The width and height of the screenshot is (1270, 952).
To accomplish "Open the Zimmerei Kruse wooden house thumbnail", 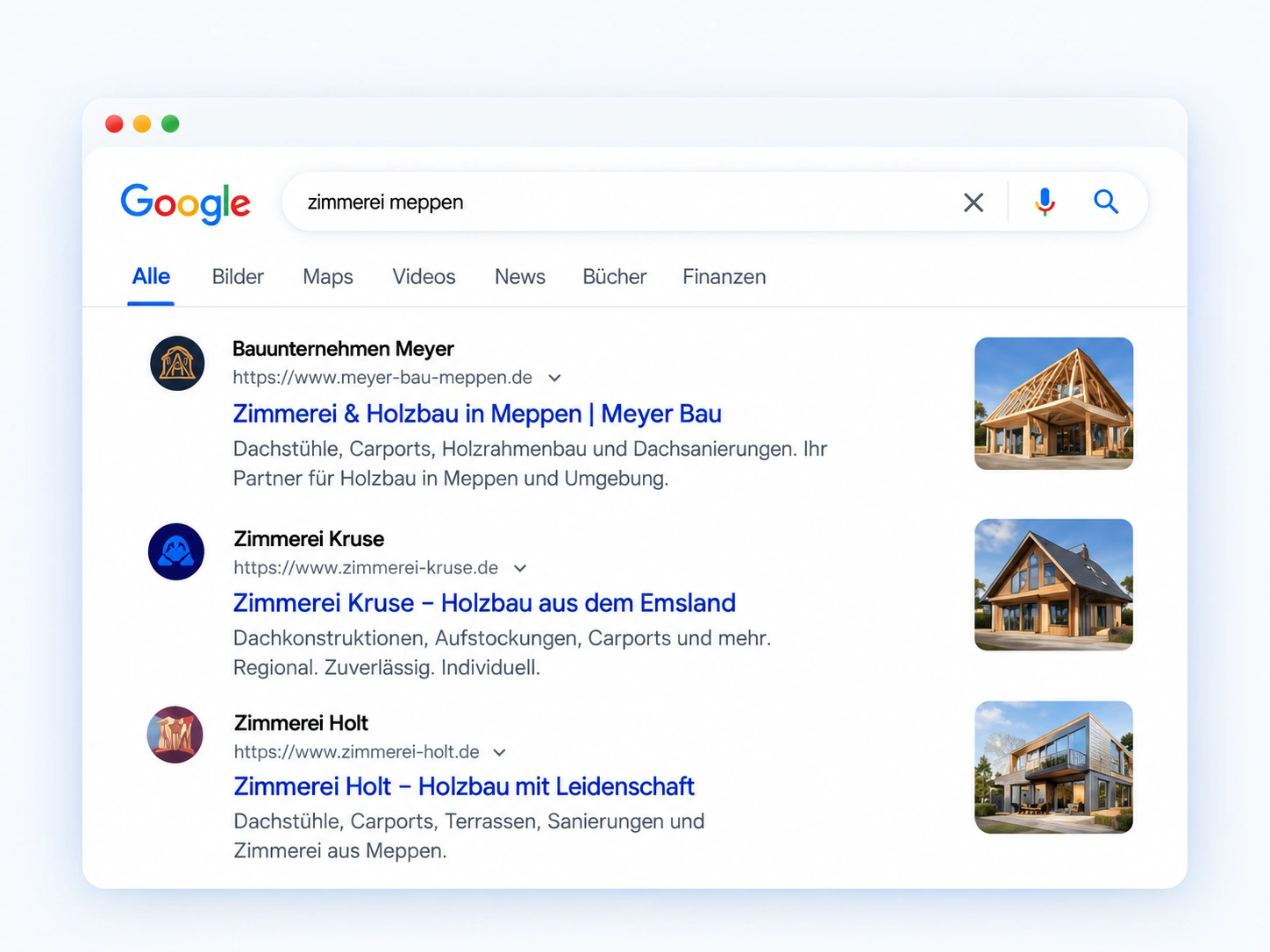I will click(x=1054, y=585).
